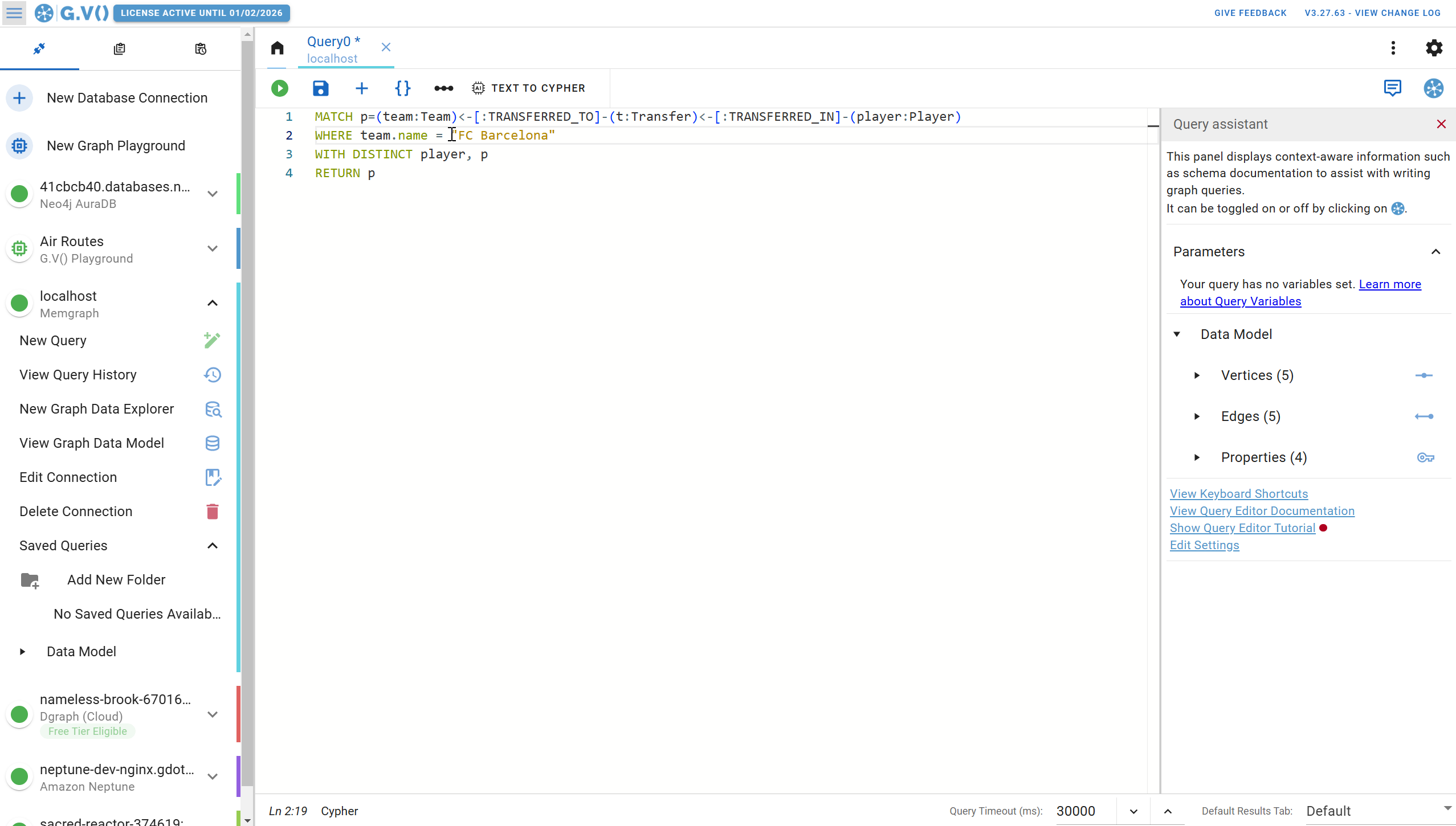
Task: Select the connections sidebar tab
Action: (x=39, y=49)
